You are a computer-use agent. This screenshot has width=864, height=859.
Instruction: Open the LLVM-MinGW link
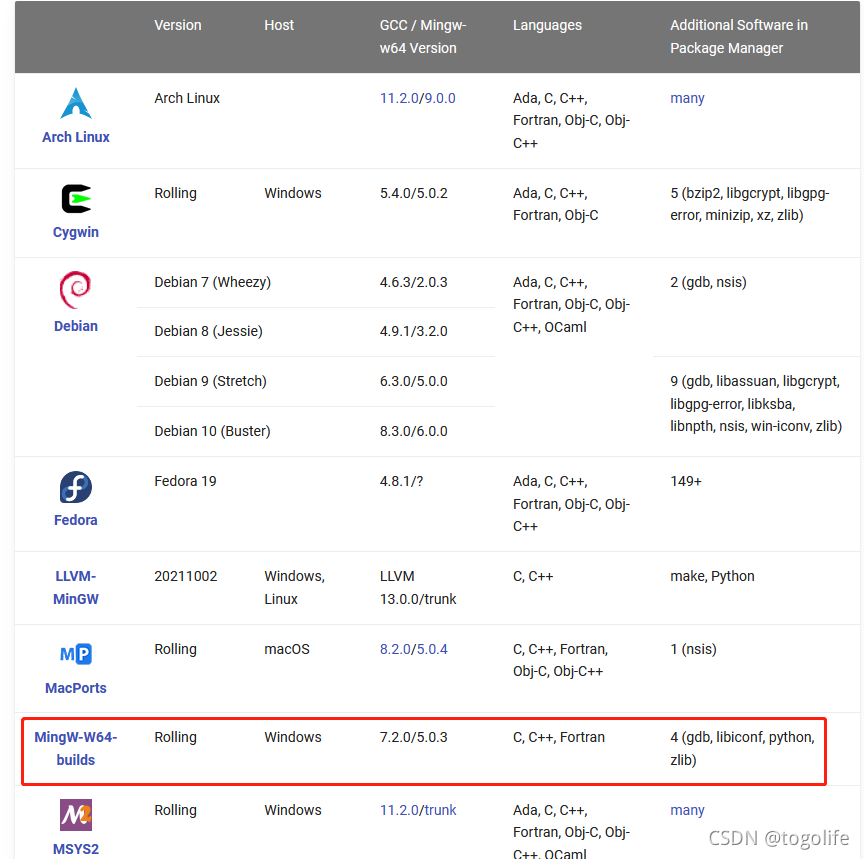(x=75, y=587)
